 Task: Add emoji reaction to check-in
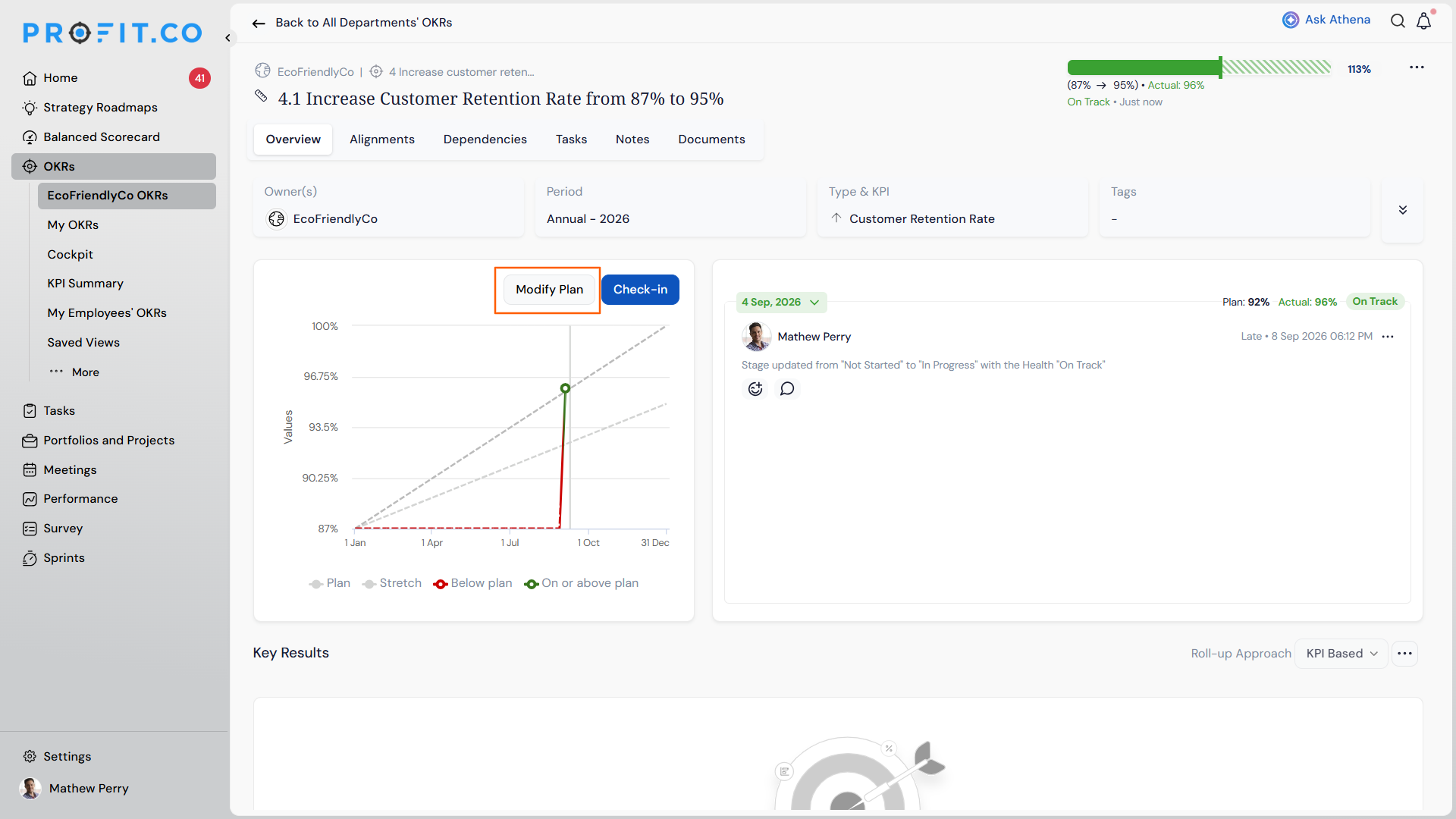[x=755, y=389]
